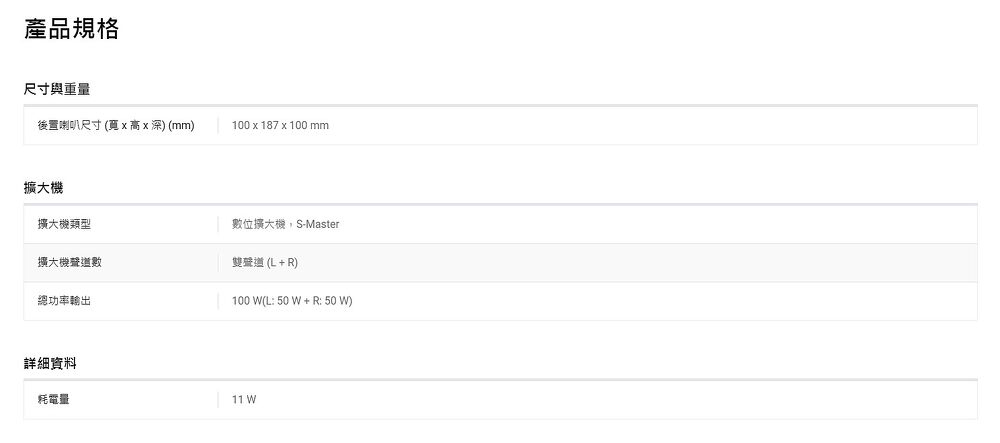
Task: Click the 雙聲道 (L + R) value
Action: coord(265,263)
